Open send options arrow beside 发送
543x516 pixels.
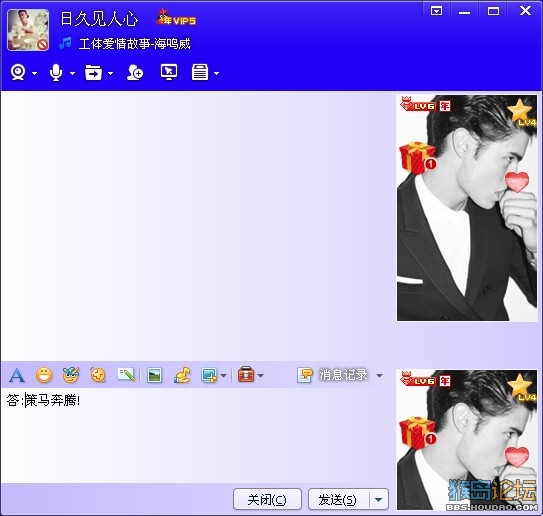click(379, 499)
